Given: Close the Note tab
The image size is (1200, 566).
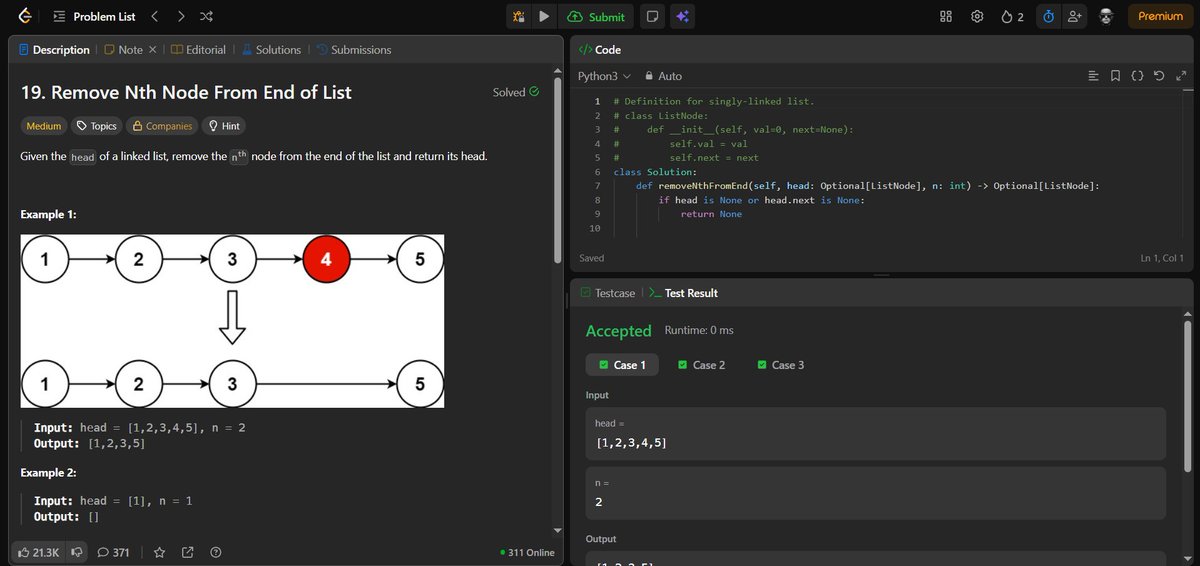Looking at the screenshot, I should tap(152, 50).
